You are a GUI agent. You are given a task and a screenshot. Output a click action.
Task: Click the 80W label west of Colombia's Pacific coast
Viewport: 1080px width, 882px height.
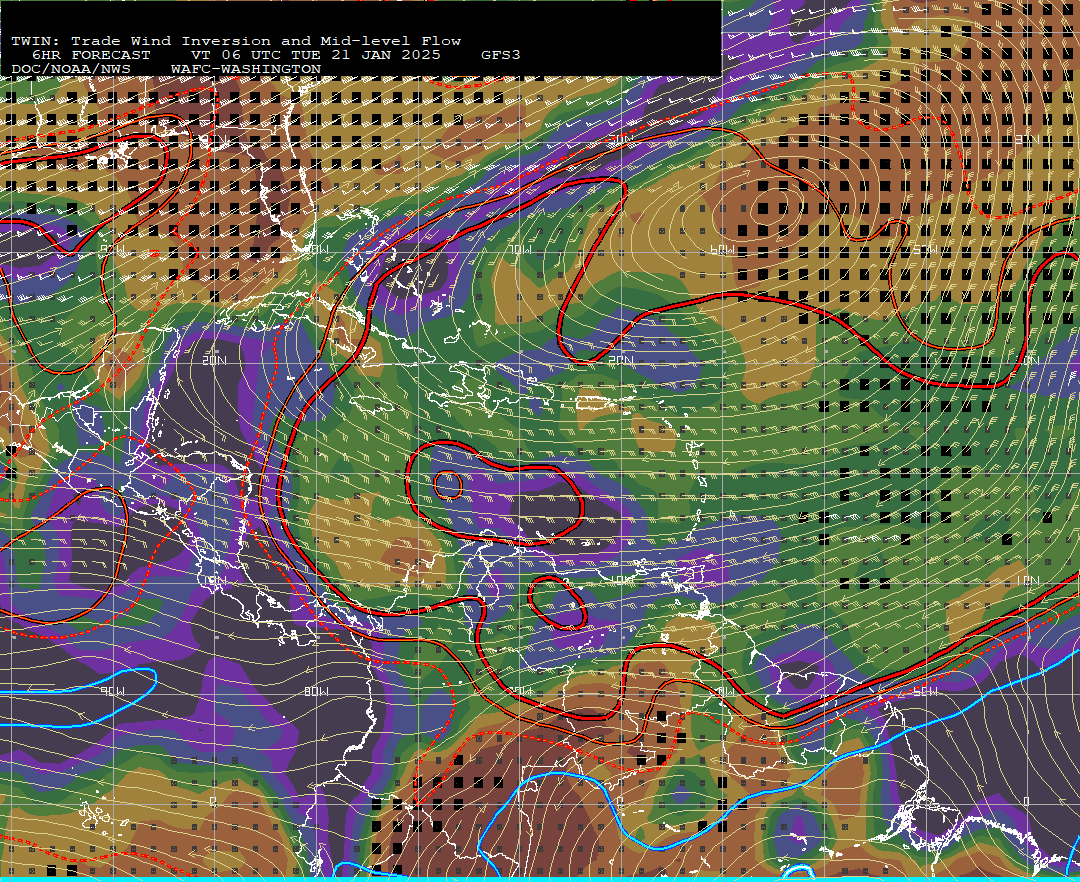point(316,691)
